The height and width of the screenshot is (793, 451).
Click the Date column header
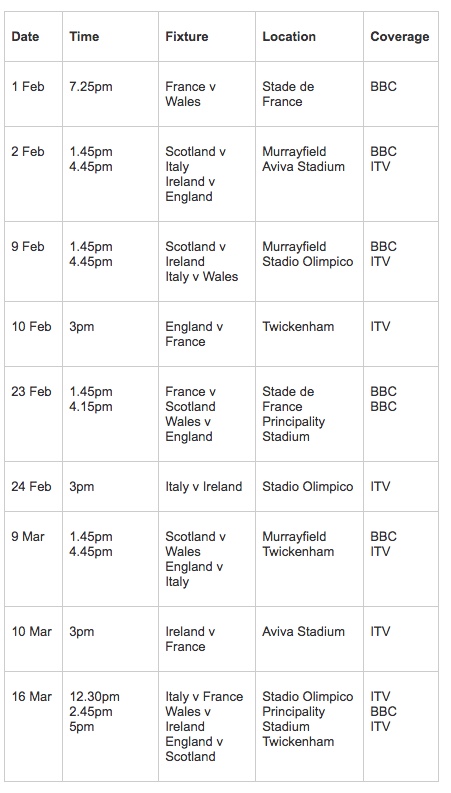coord(25,36)
